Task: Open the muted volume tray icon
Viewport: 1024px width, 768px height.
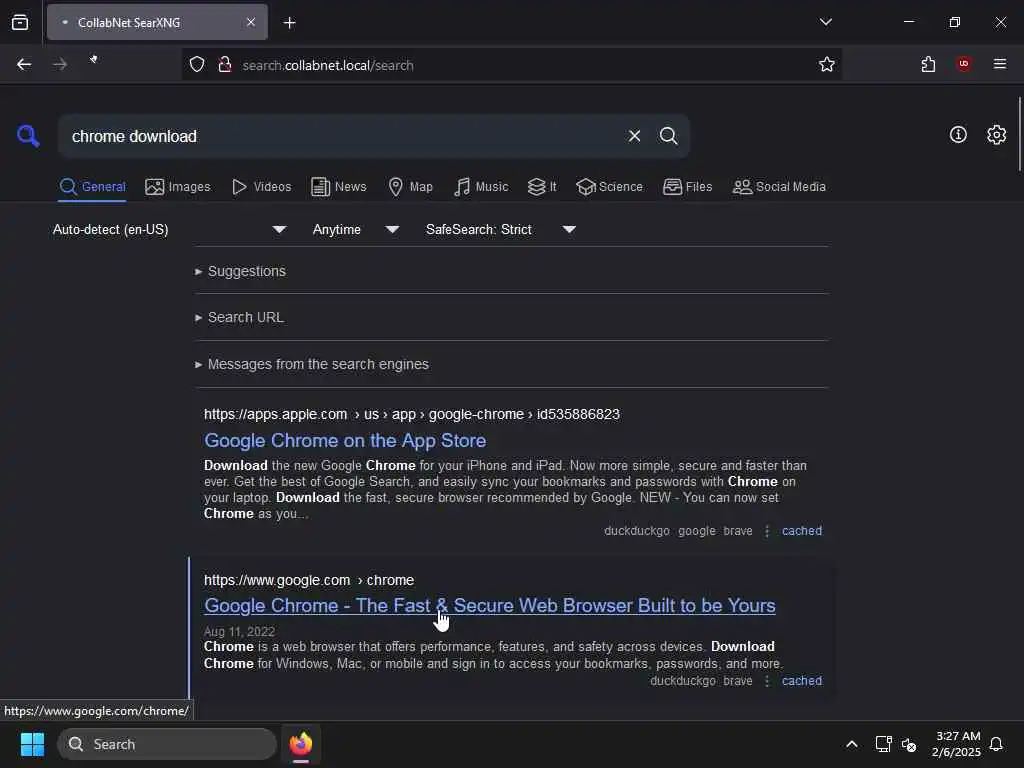Action: click(908, 744)
